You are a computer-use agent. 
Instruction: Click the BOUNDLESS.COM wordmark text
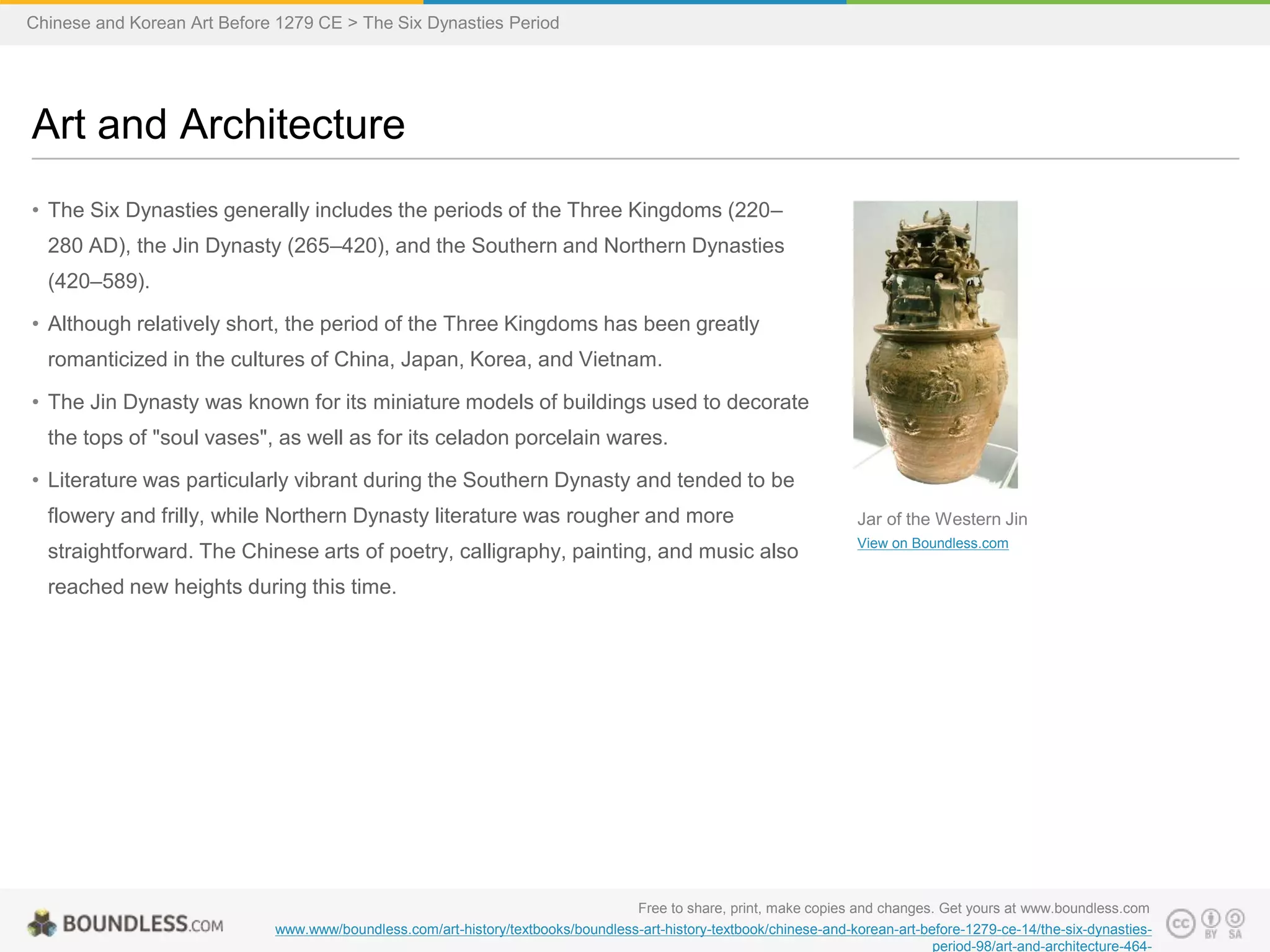click(143, 924)
